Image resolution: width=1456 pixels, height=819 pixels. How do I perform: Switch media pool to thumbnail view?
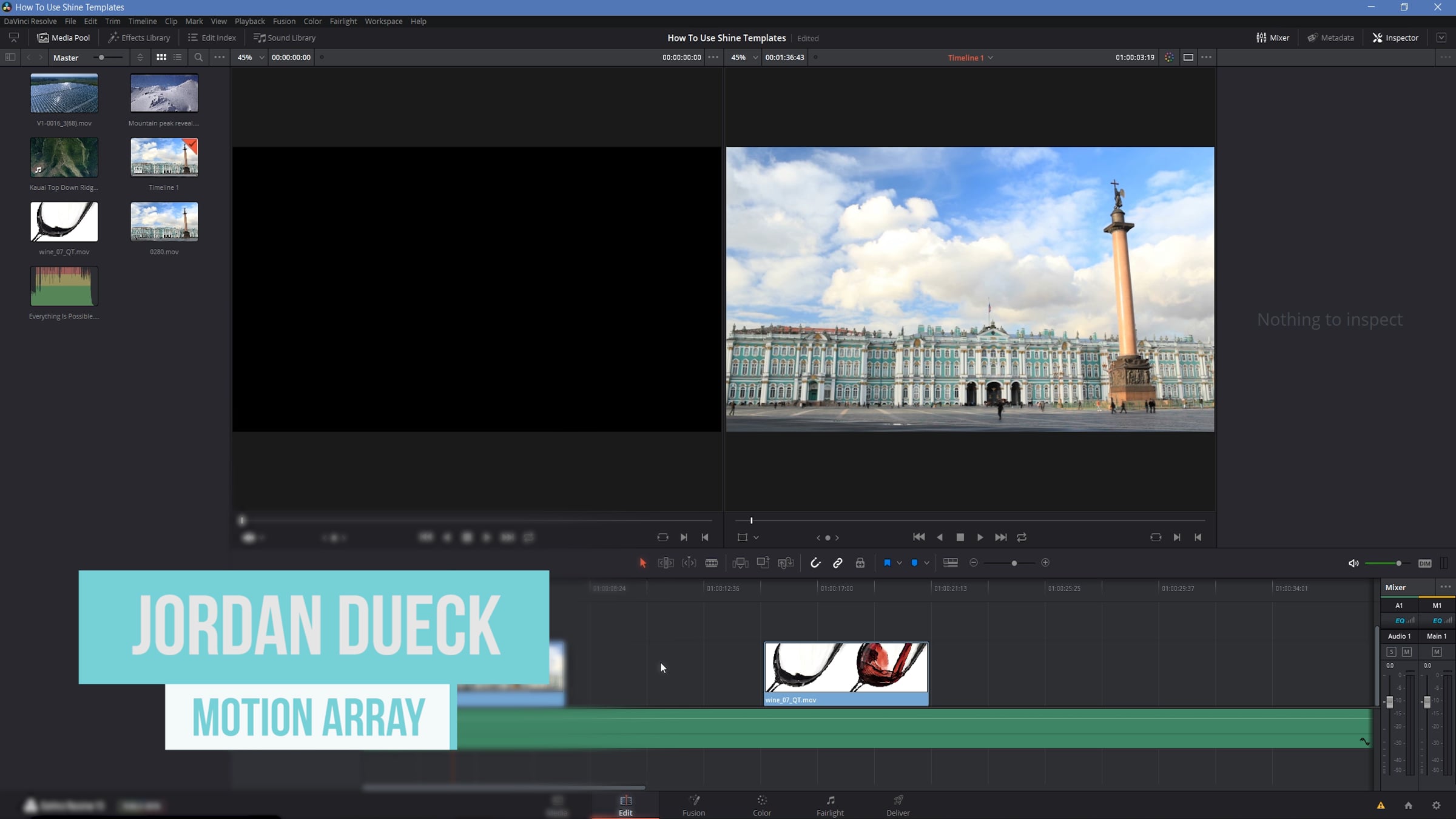(x=161, y=58)
